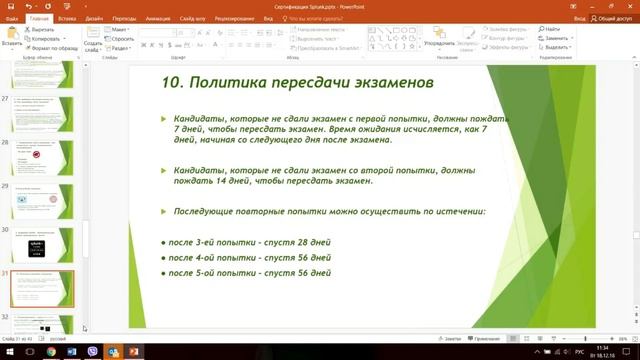The image size is (640, 360).
Task: Open the Макет layout dropdown
Action: 117,29
